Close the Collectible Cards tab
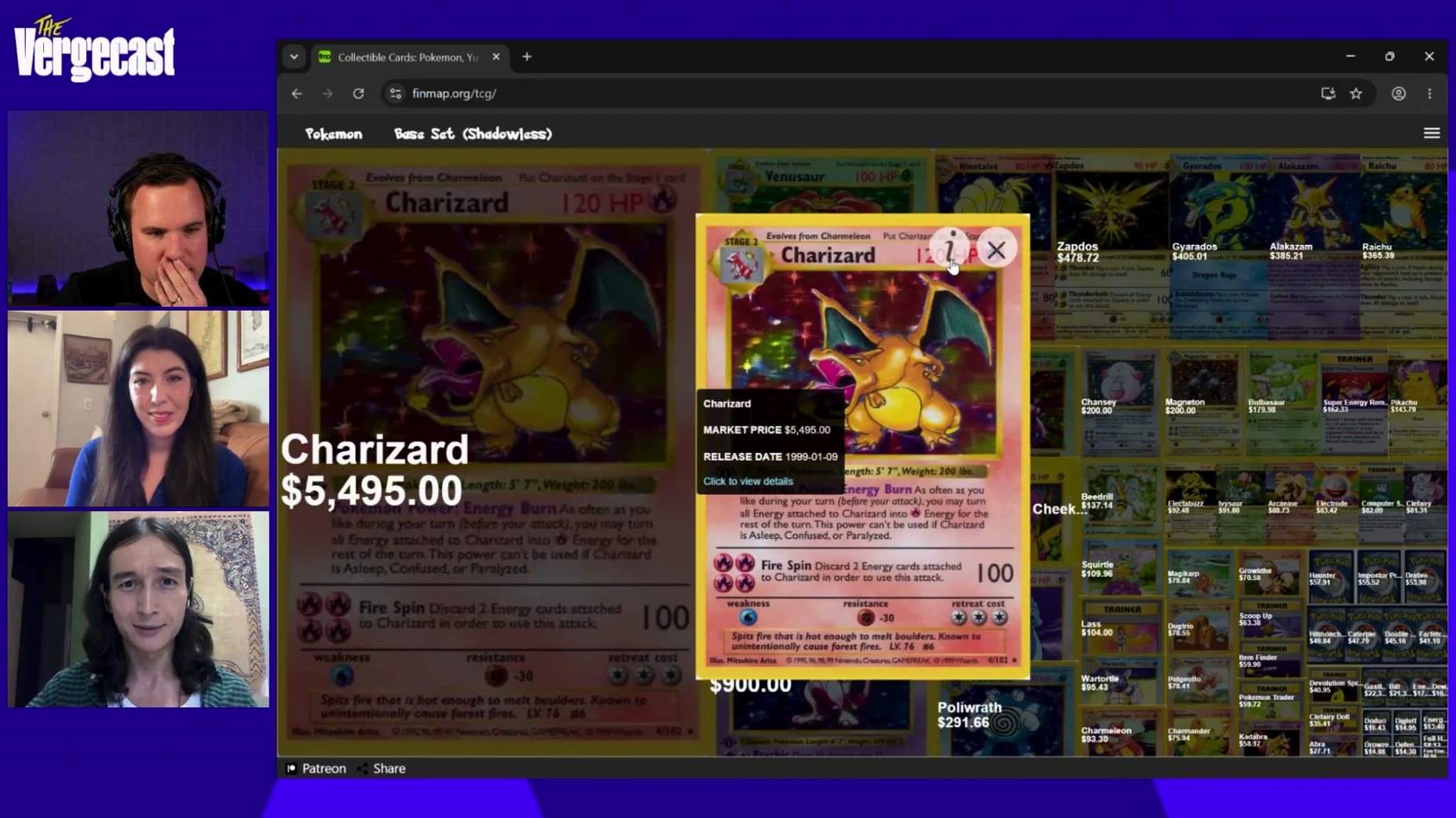Image resolution: width=1456 pixels, height=818 pixels. pos(496,57)
